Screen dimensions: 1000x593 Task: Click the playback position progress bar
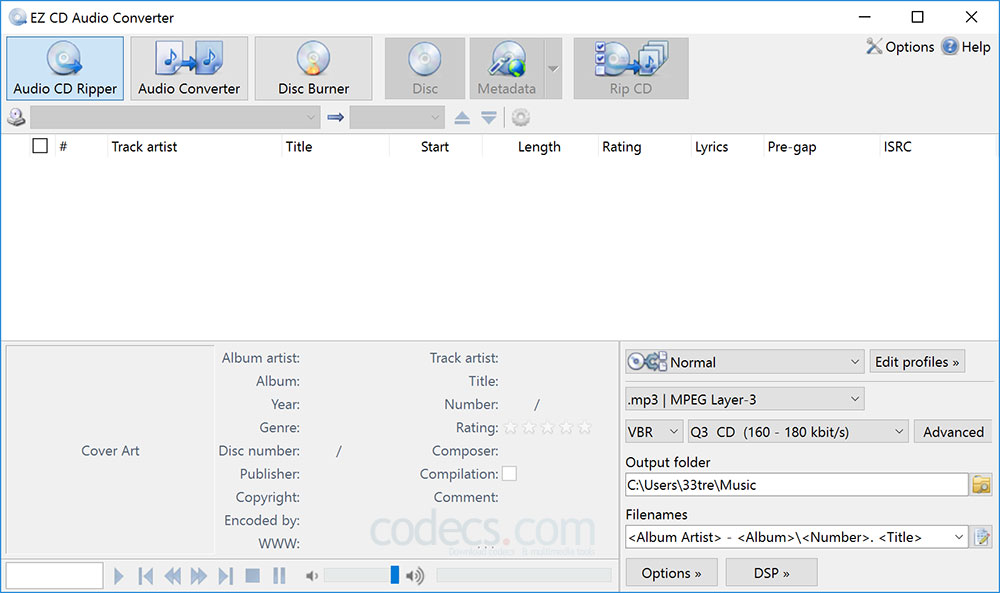tap(524, 575)
